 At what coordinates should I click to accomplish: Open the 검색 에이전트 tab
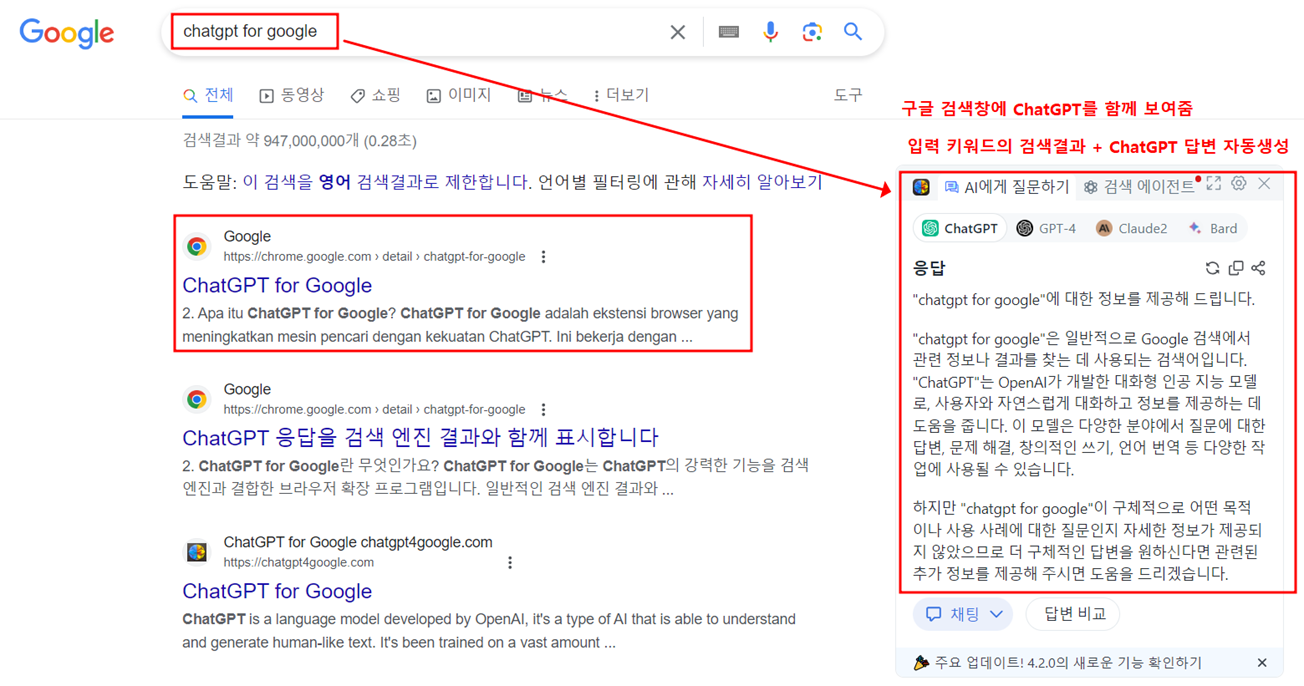click(1139, 187)
